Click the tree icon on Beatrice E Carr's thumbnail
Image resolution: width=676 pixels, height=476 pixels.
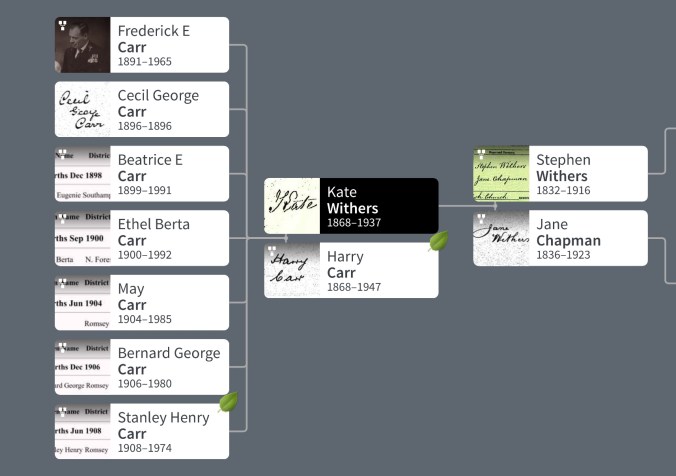click(63, 155)
